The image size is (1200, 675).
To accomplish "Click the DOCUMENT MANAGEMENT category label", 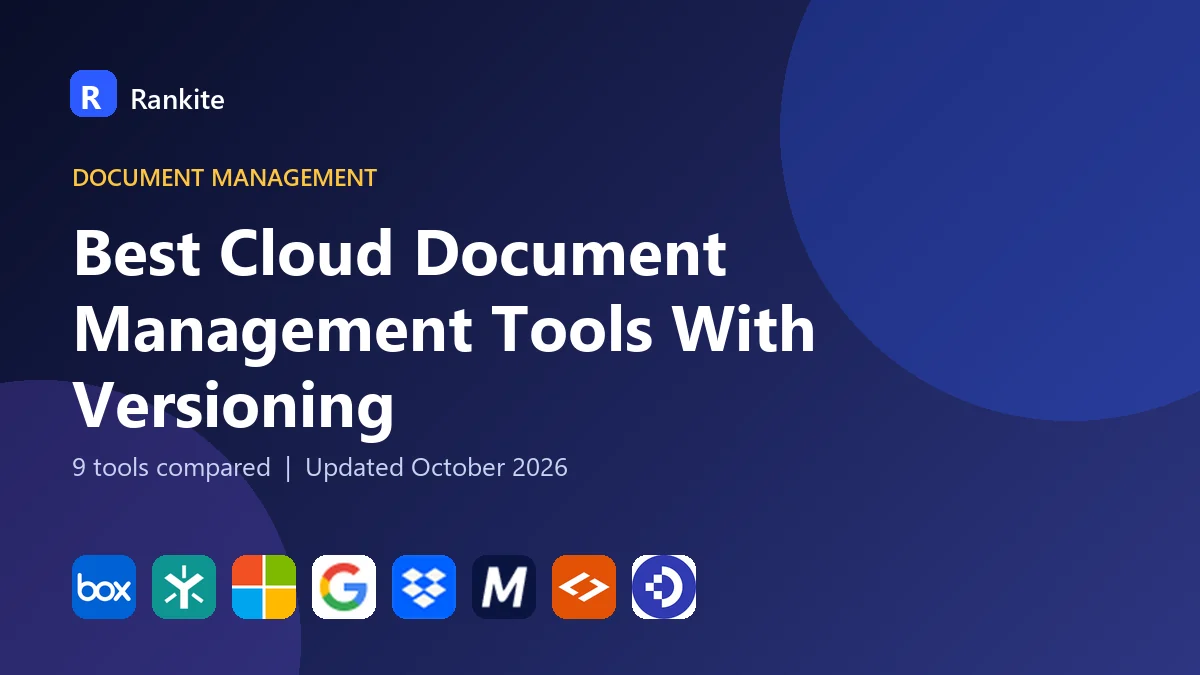I will point(225,178).
